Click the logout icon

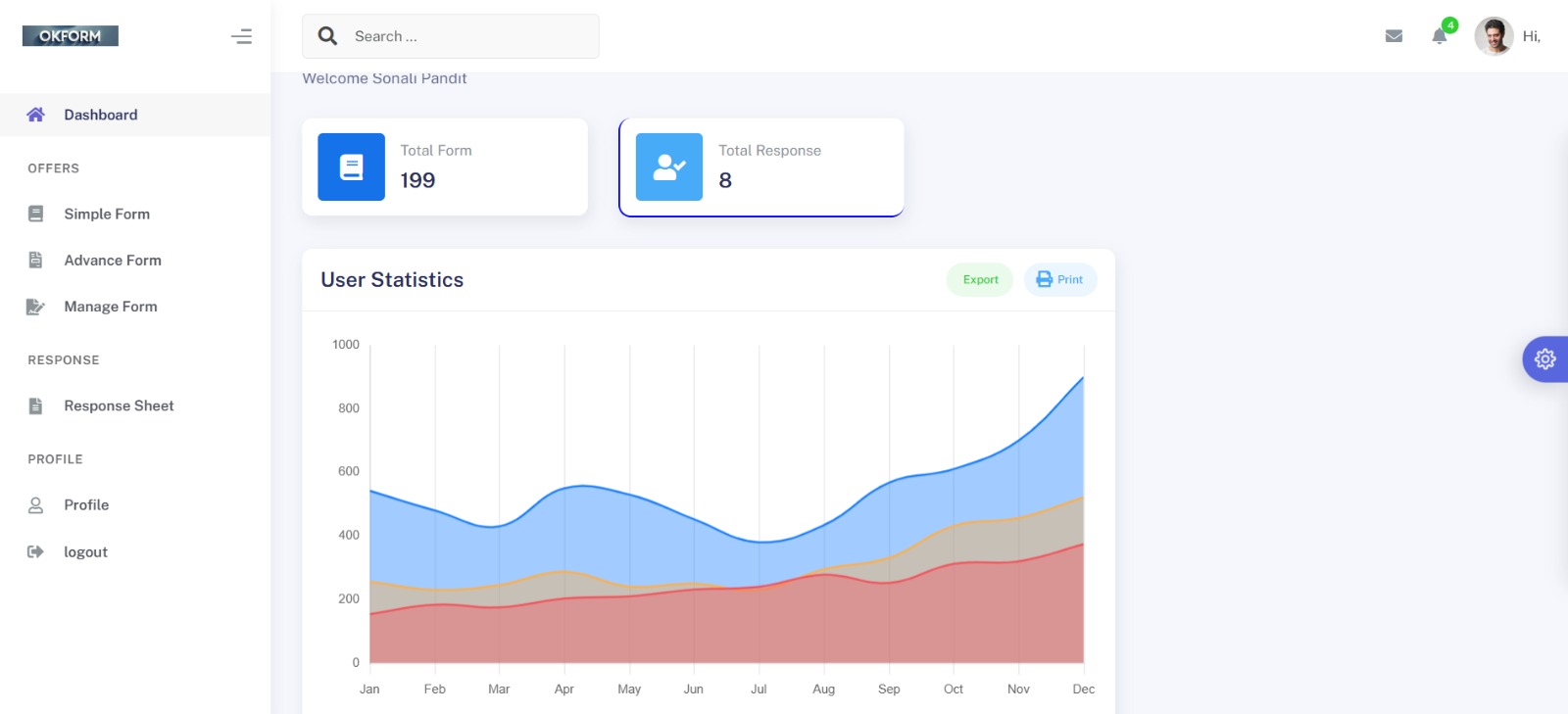click(x=35, y=551)
